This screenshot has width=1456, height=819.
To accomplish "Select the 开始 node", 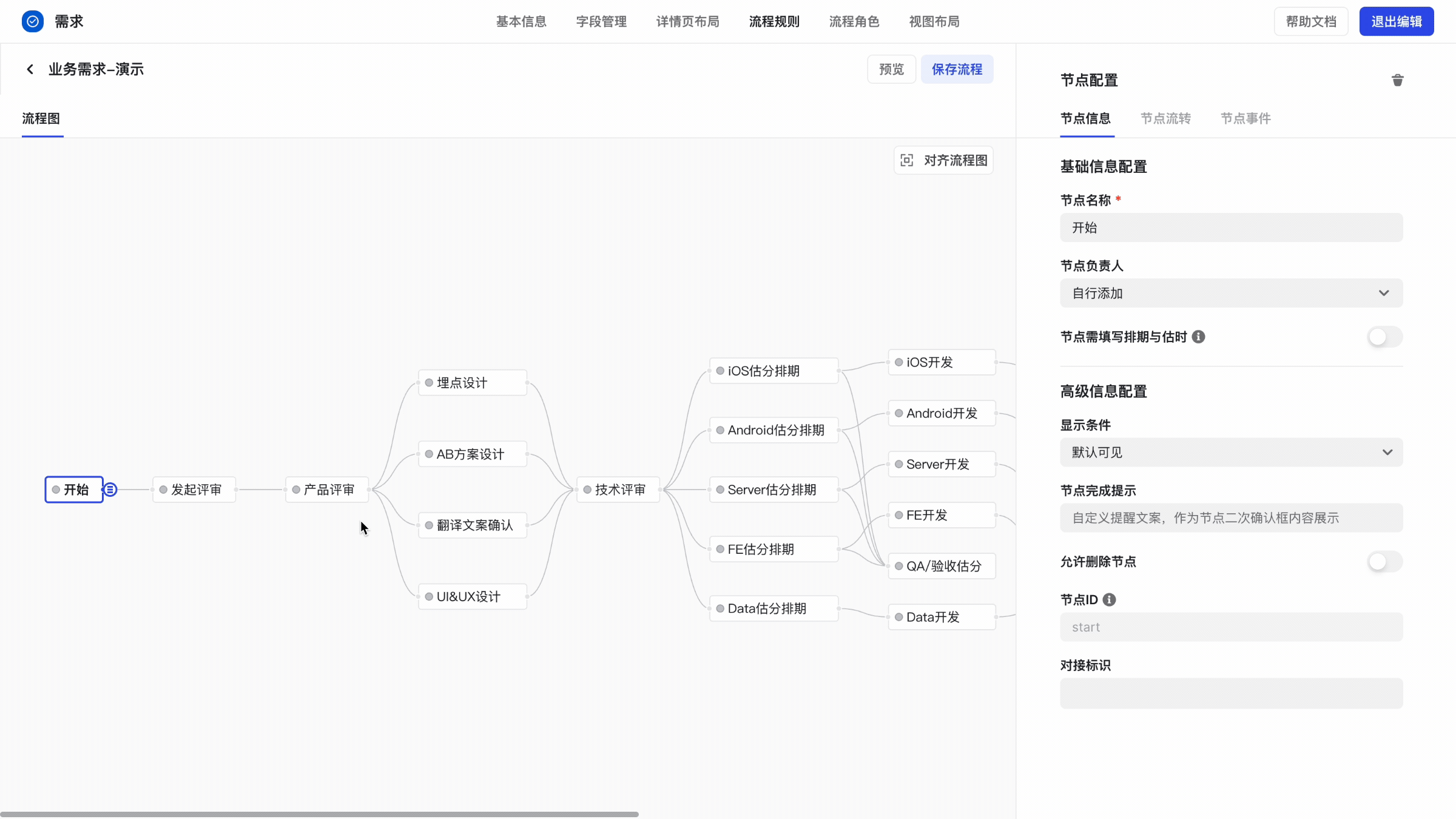I will pos(74,490).
